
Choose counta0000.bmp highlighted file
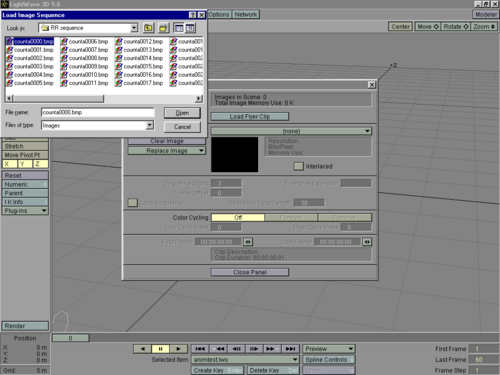[30, 41]
